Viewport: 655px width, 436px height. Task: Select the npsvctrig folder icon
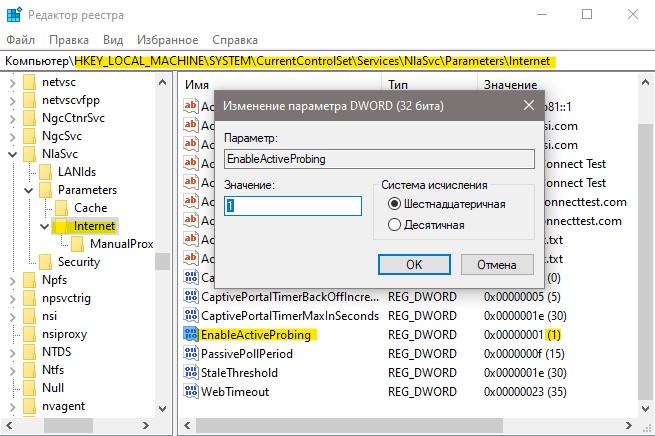(x=30, y=298)
